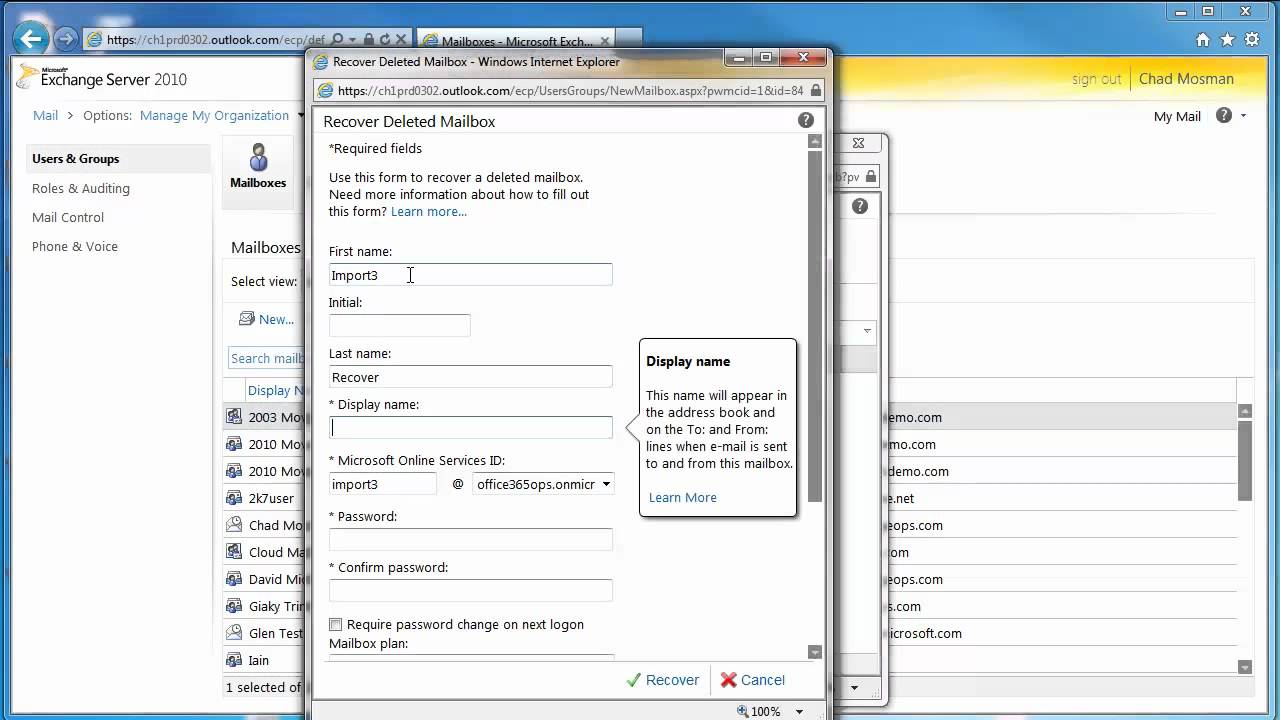
Task: Open browser Tools gear icon
Action: 1250,40
